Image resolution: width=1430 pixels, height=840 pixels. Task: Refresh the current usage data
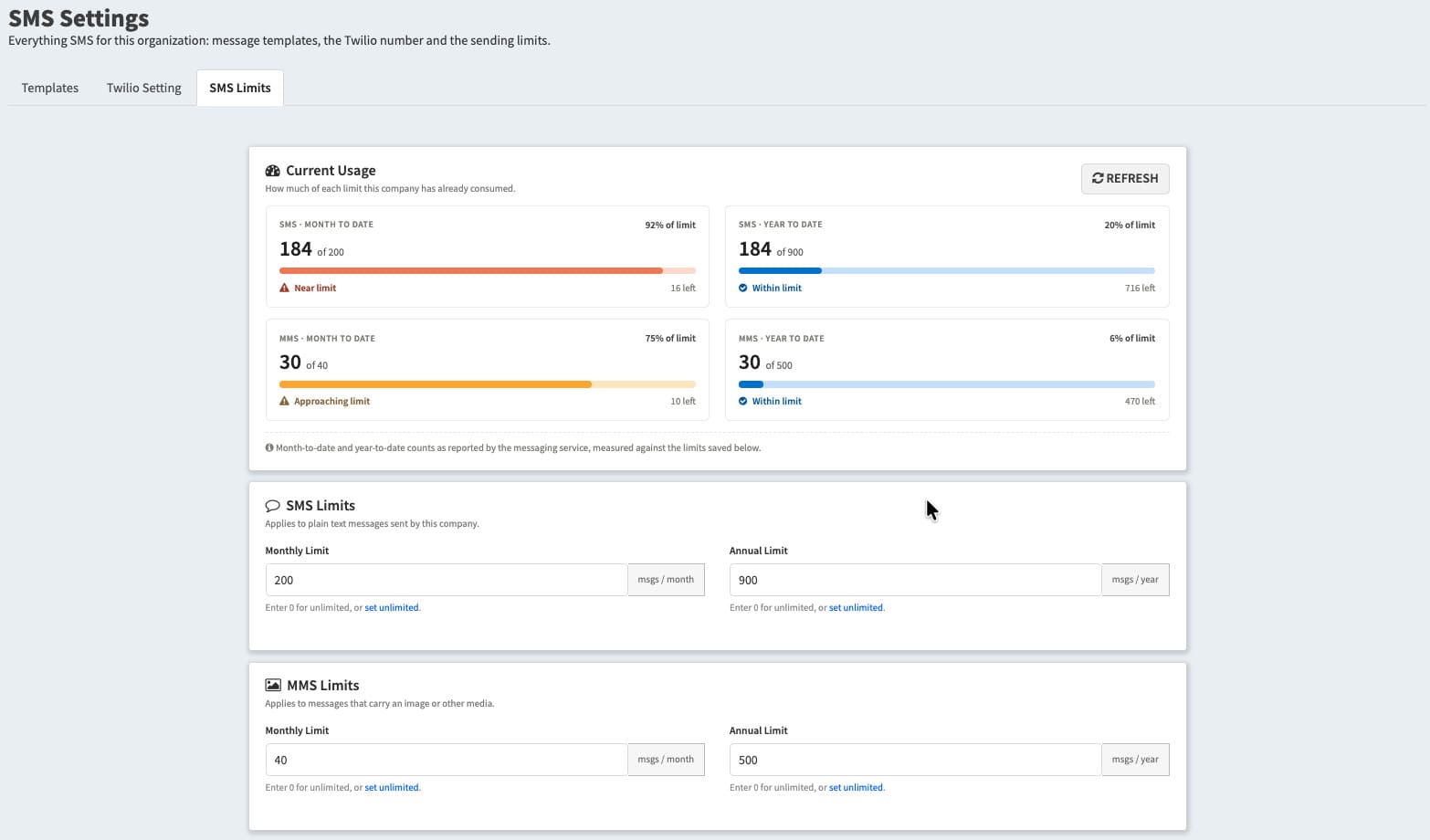1125,179
